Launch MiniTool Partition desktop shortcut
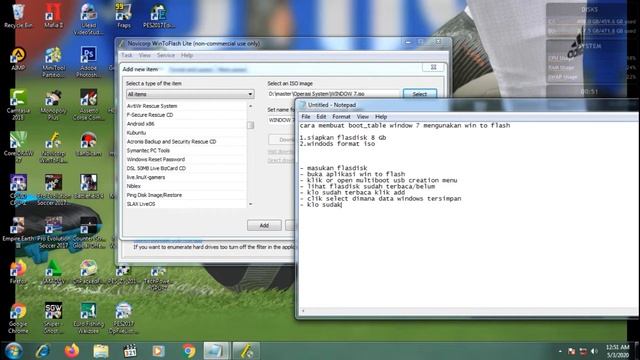This screenshot has height=360, width=640. [x=53, y=62]
